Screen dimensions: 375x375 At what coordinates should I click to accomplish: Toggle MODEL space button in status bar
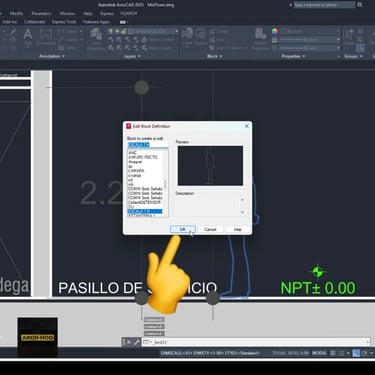319,353
